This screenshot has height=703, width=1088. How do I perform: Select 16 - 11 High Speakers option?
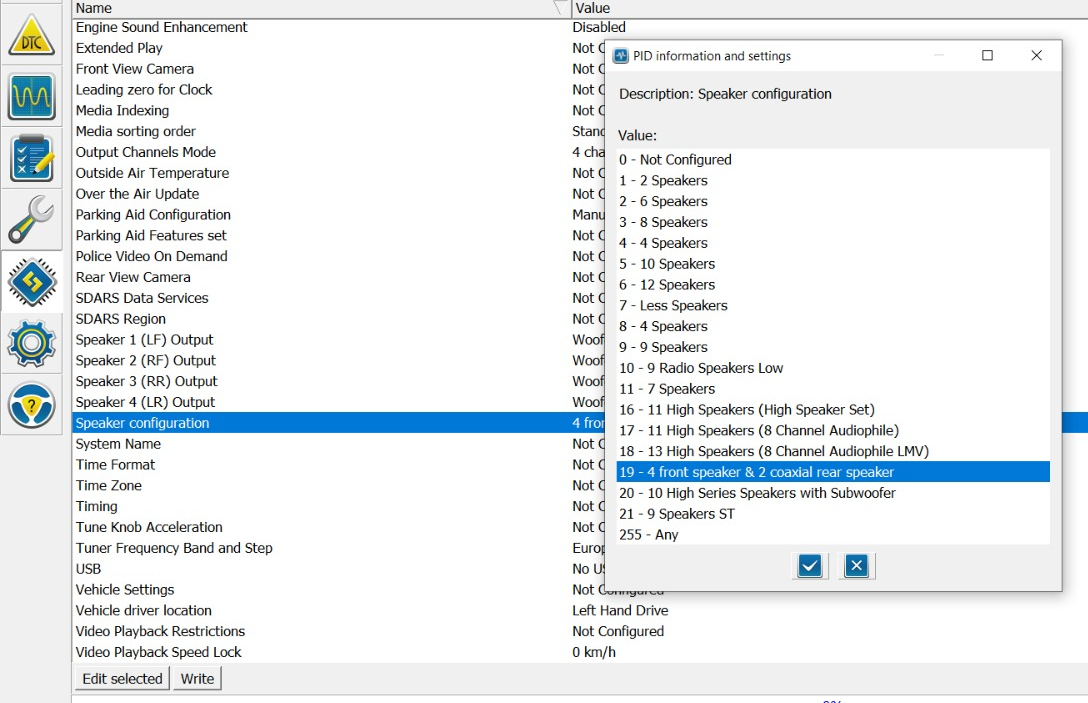(x=833, y=409)
